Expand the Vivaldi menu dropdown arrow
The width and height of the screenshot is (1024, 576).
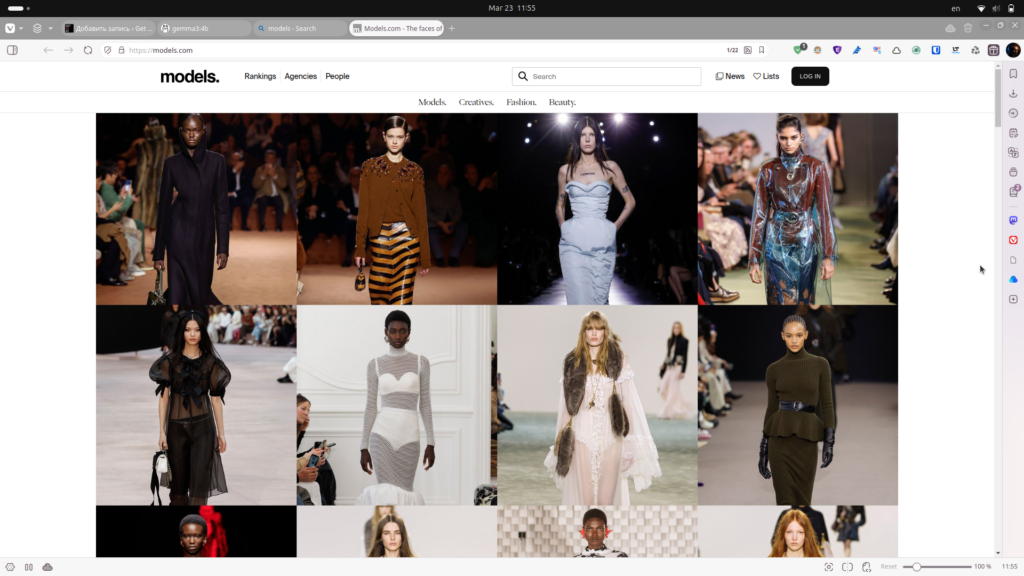coord(21,28)
